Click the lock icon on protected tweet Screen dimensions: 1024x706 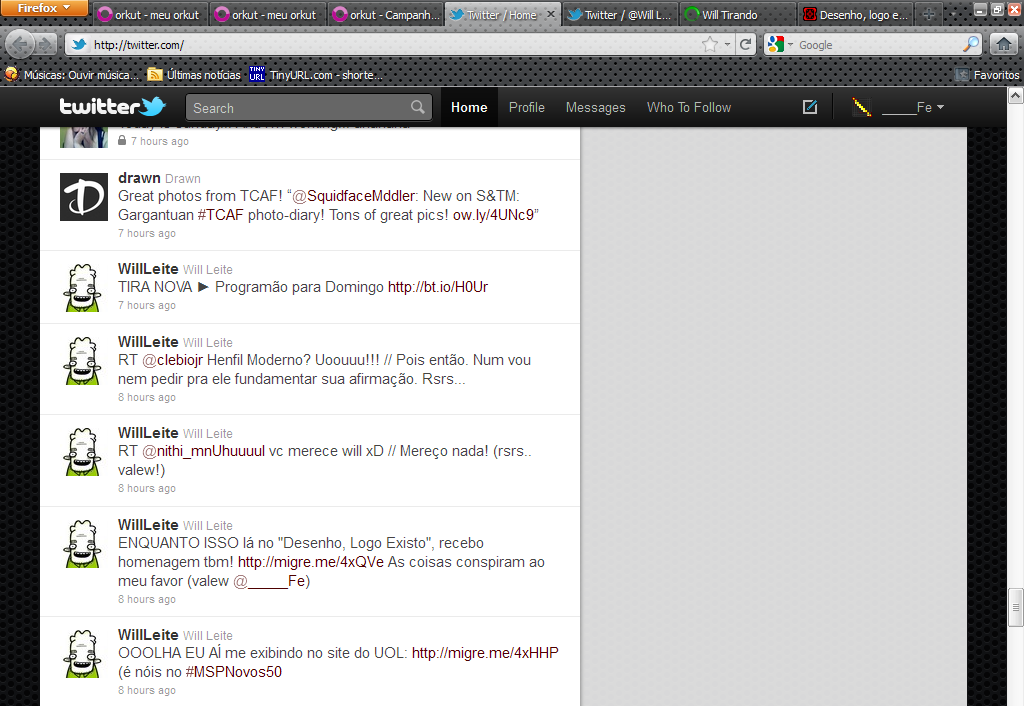click(122, 140)
